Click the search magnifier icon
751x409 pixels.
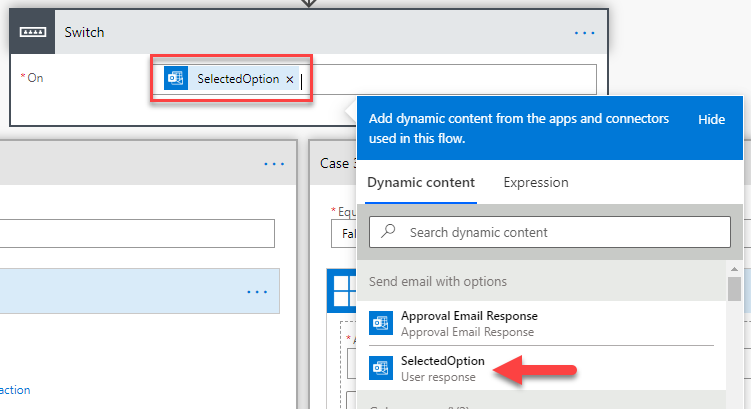pos(388,231)
